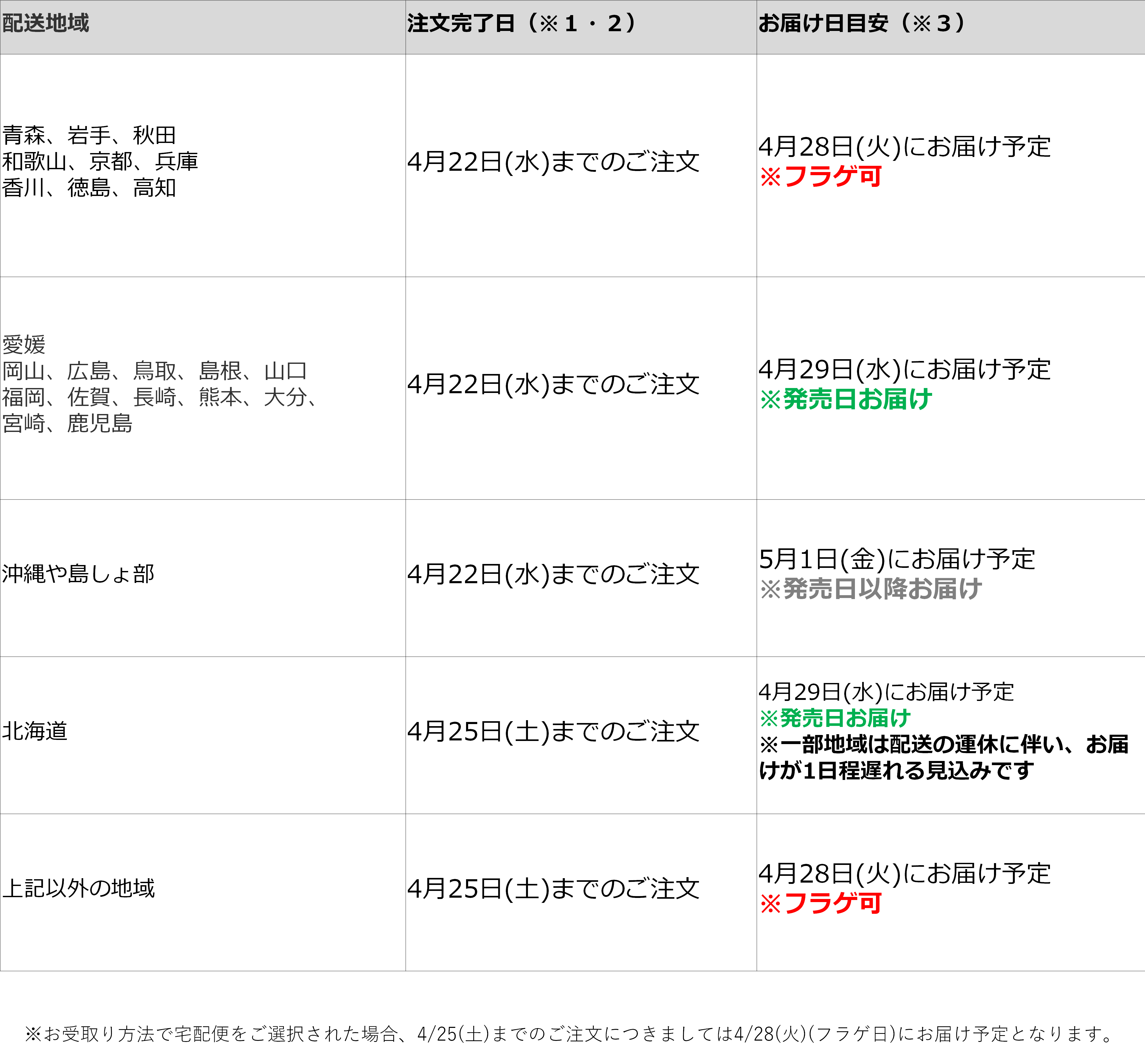Click green ※発売日お届け in 愛媛 row

coord(846,399)
